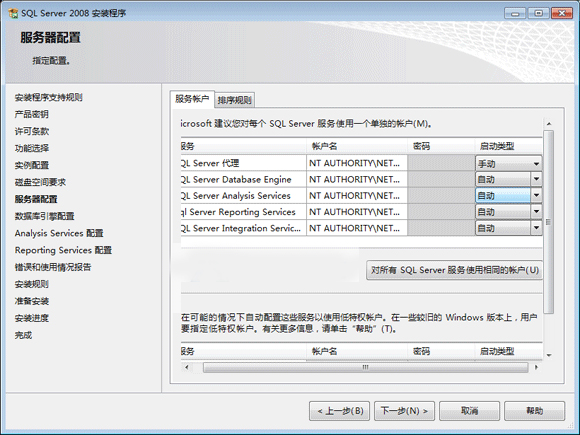580x435 pixels.
Task: Click horizontal scrollbar right arrow
Action: [536, 367]
